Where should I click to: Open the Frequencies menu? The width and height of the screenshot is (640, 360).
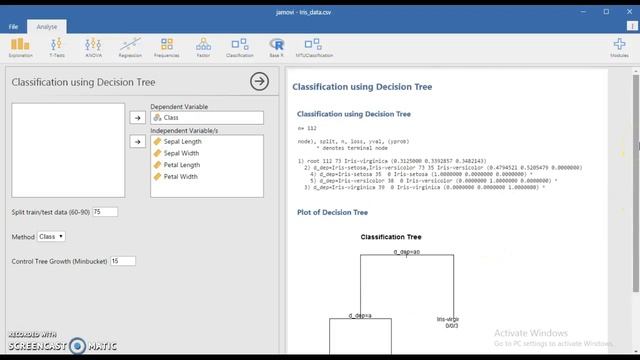[167, 48]
